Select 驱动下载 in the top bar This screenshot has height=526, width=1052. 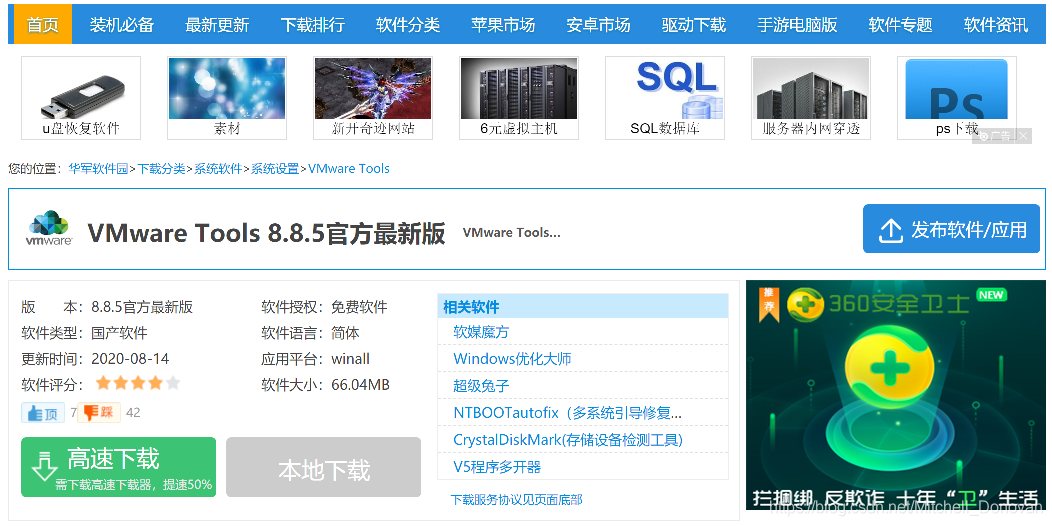pyautogui.click(x=694, y=25)
